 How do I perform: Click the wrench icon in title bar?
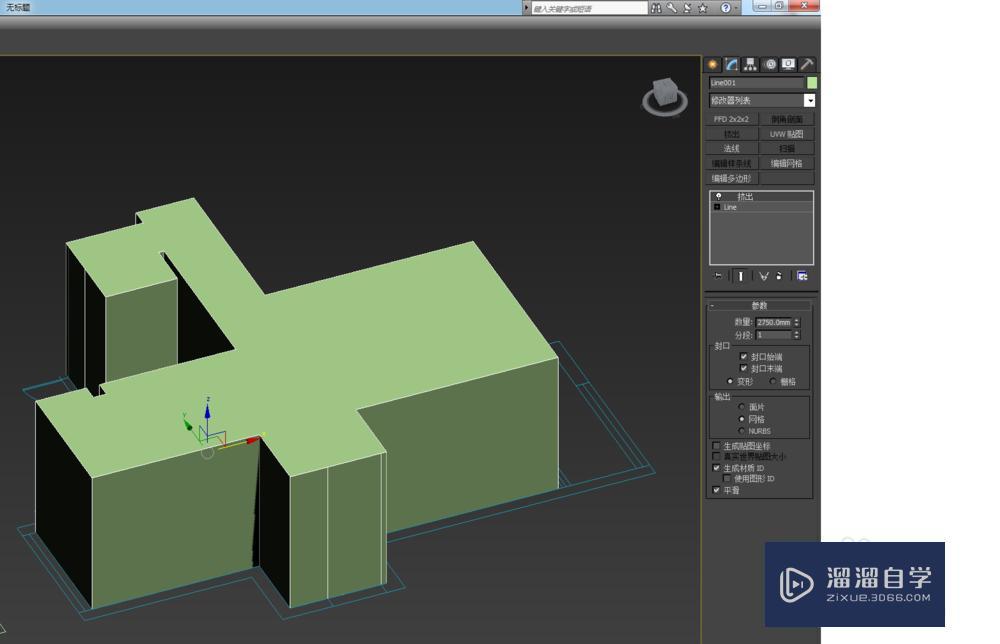[x=672, y=8]
